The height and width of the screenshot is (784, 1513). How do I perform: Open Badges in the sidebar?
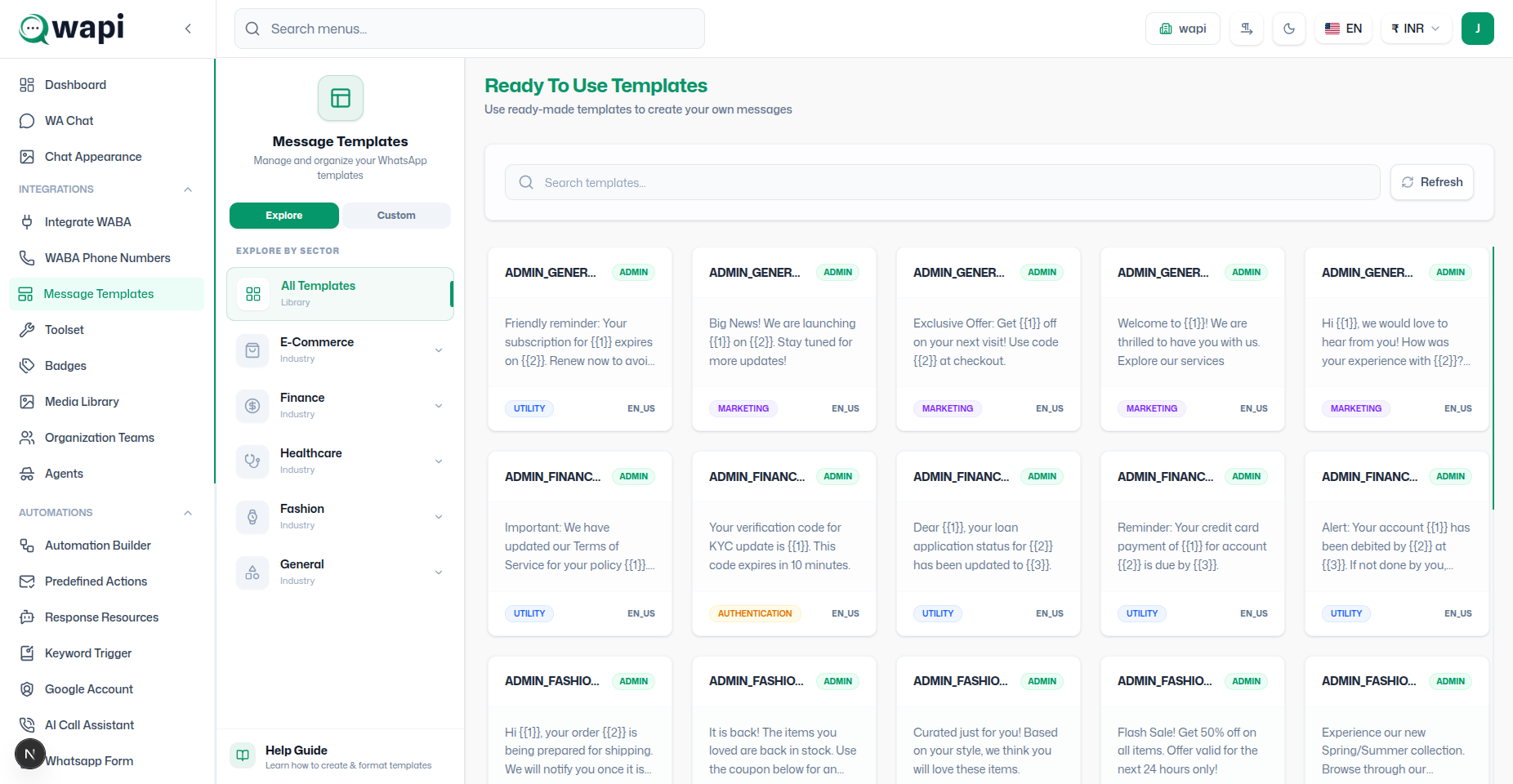106,366
